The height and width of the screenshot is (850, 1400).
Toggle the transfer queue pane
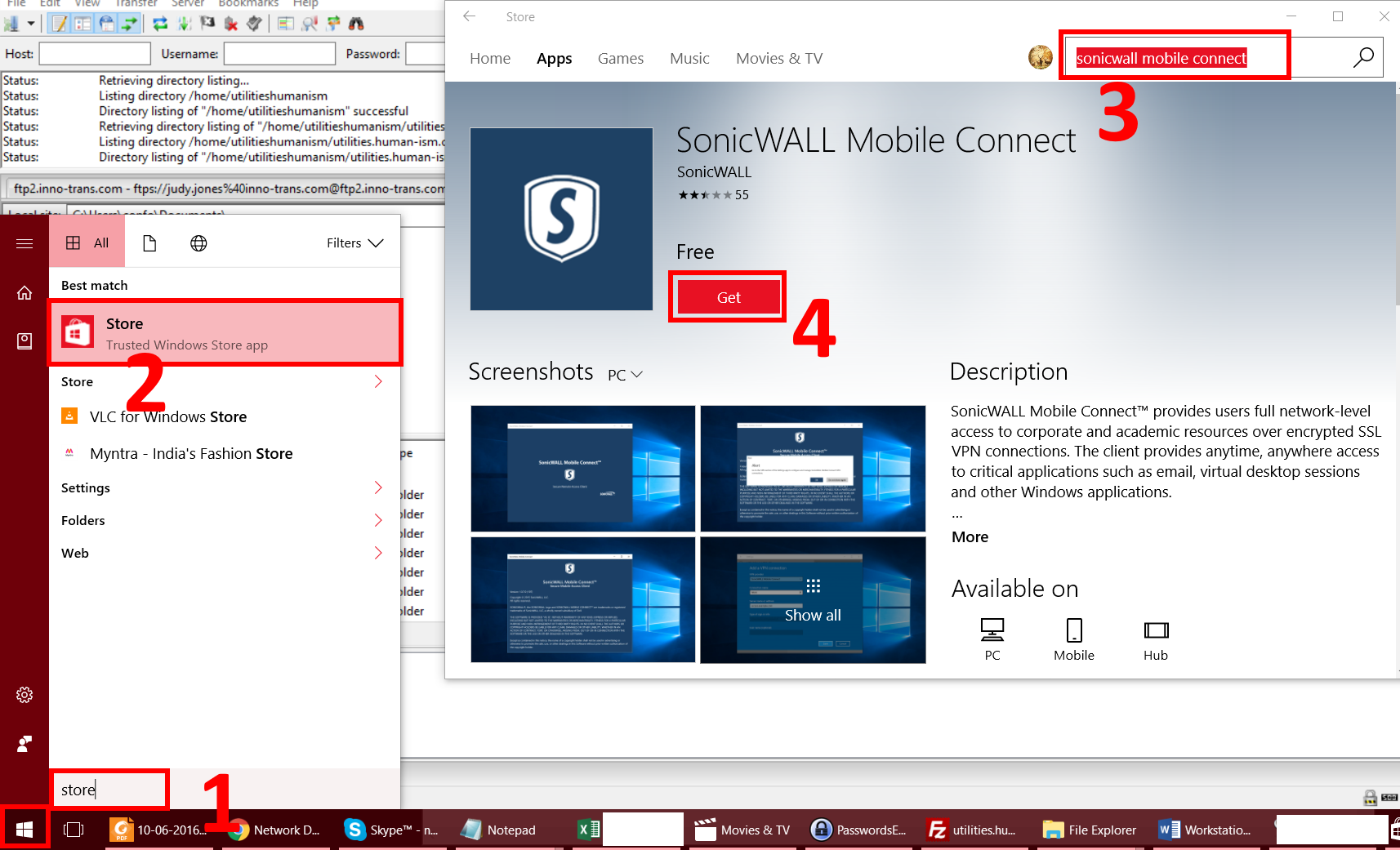[129, 23]
